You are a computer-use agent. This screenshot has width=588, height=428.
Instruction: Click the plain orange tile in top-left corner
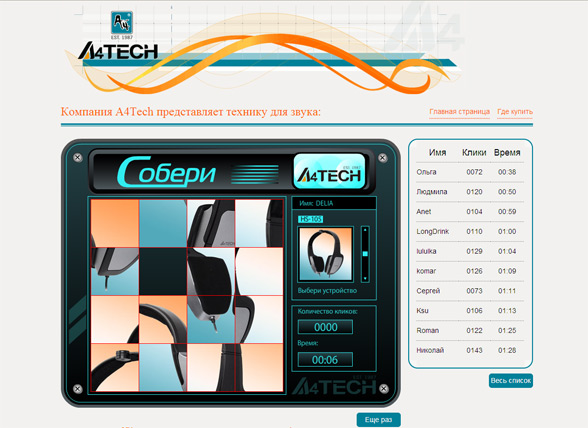tap(115, 223)
